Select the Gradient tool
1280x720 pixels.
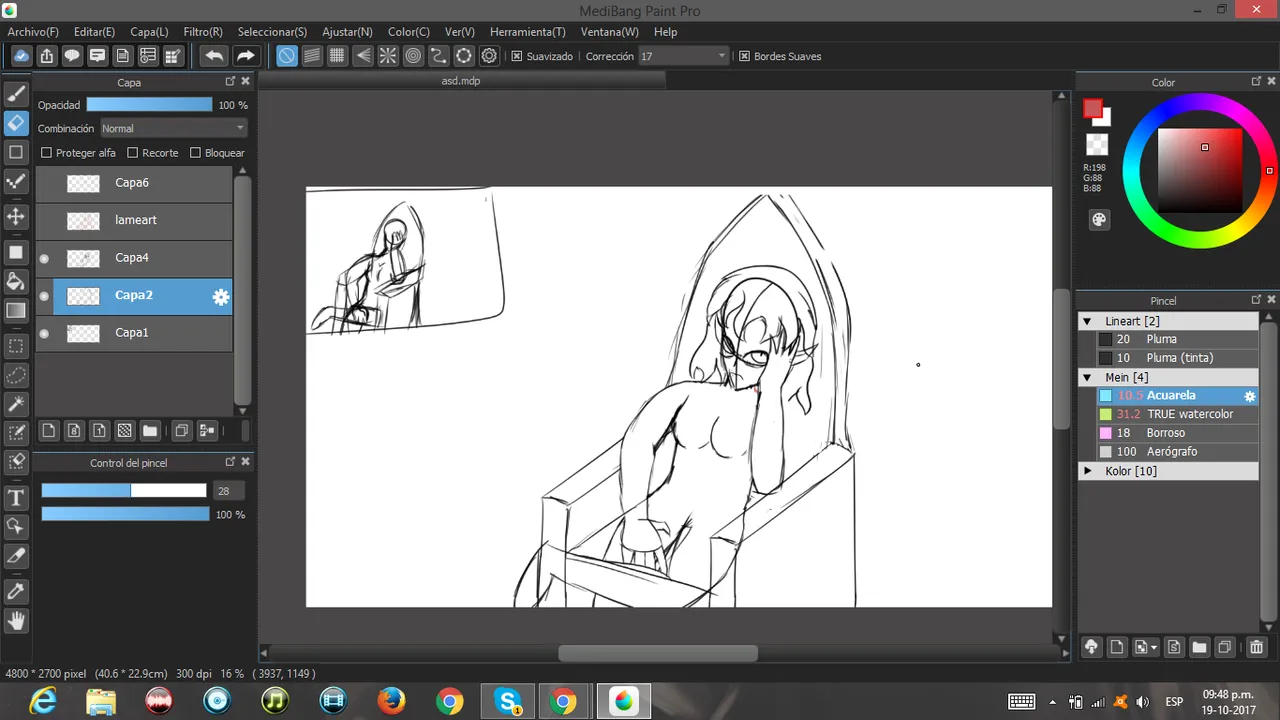(16, 311)
